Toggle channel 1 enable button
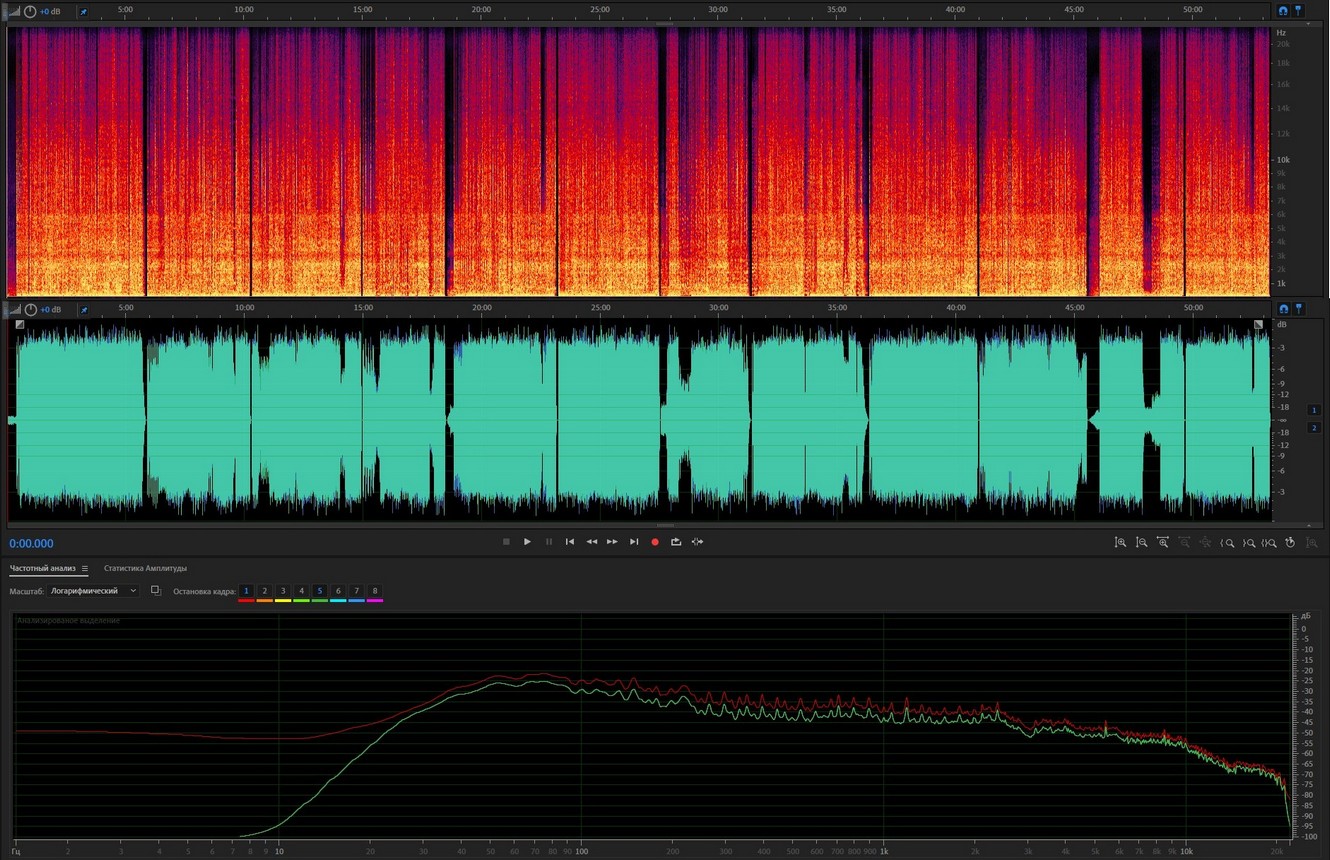Viewport: 1330px width, 860px height. tap(1314, 410)
